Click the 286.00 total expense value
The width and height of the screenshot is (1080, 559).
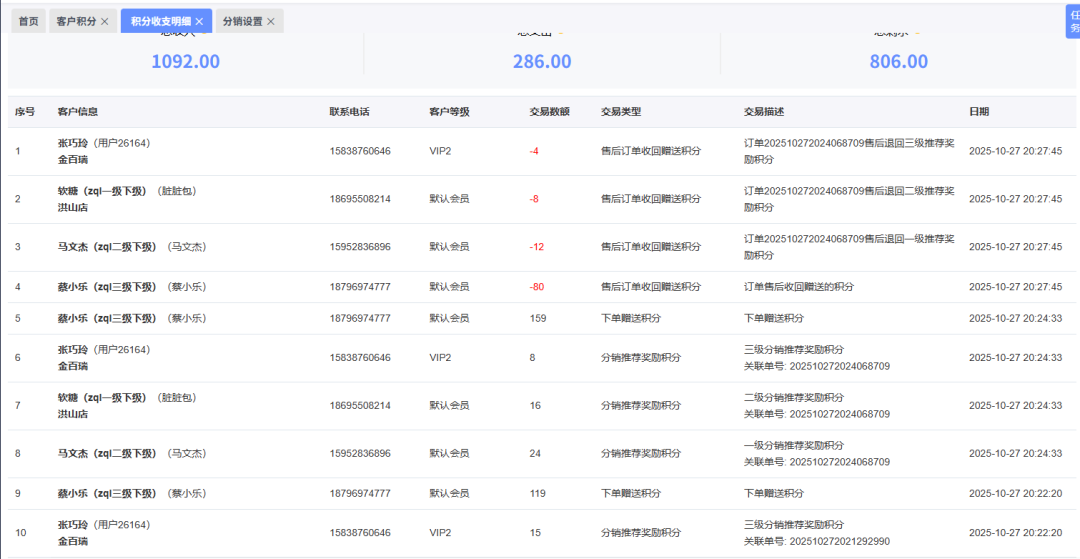tap(542, 62)
